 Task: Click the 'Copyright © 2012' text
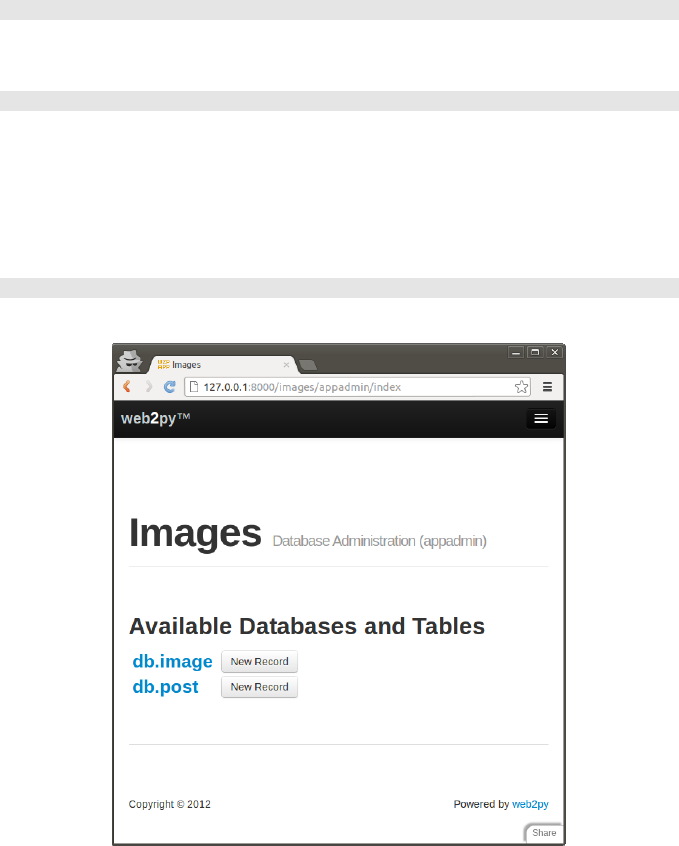click(x=169, y=804)
